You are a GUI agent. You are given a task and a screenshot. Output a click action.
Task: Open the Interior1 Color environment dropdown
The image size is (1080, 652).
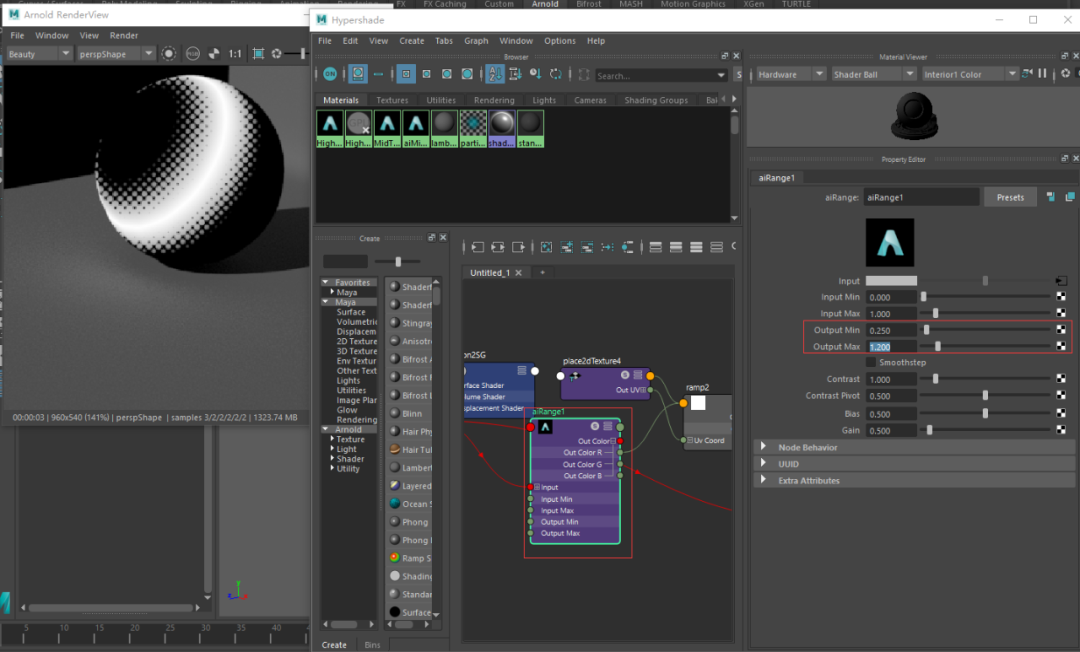coord(970,74)
